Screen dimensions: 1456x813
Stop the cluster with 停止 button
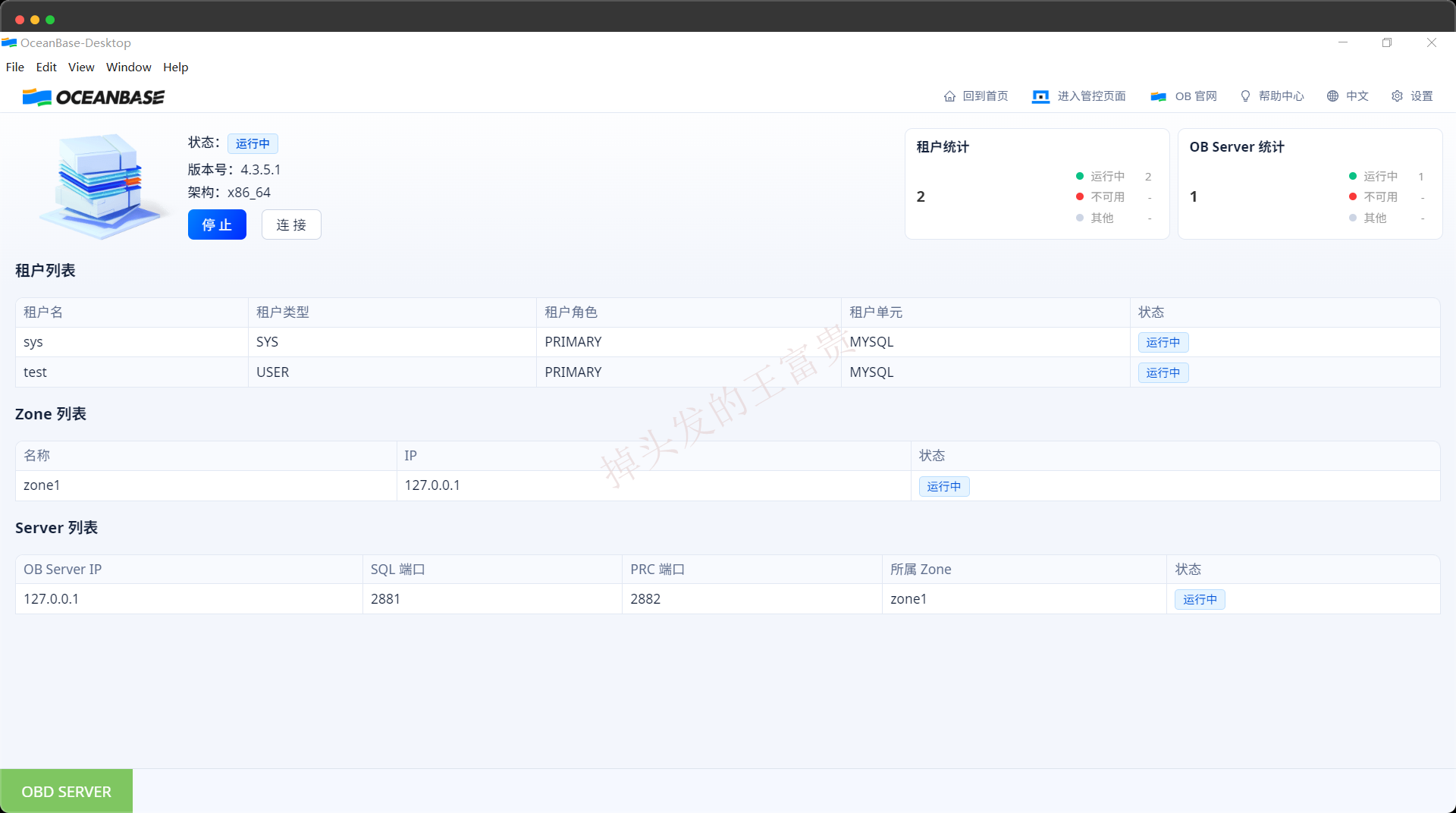pyautogui.click(x=217, y=224)
